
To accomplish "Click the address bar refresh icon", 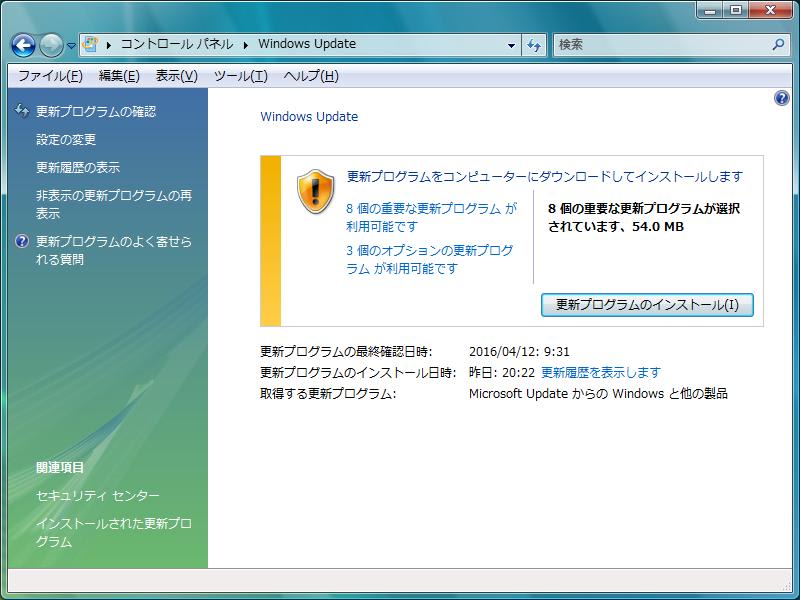I will [x=534, y=45].
